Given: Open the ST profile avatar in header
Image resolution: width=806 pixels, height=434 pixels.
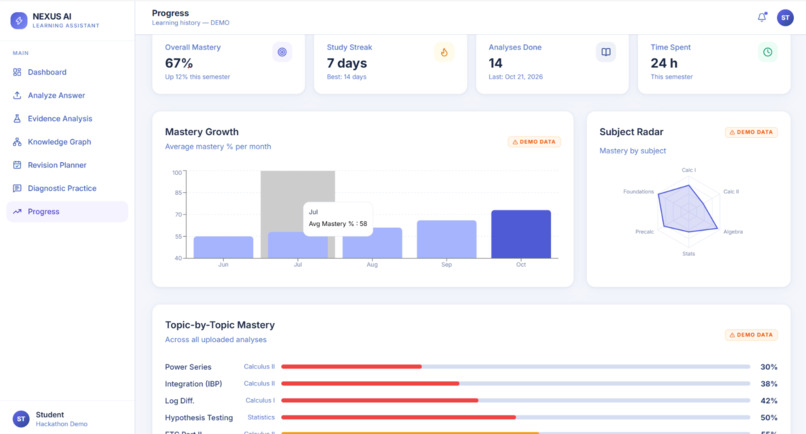Looking at the screenshot, I should 785,17.
